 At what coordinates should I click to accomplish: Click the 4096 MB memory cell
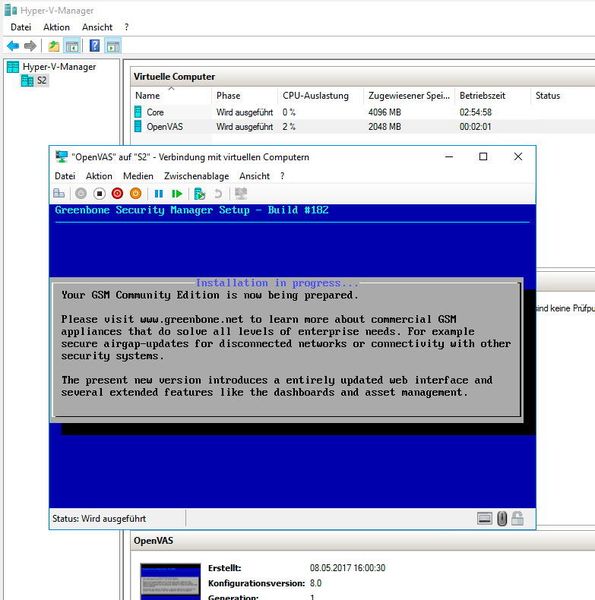(x=384, y=112)
